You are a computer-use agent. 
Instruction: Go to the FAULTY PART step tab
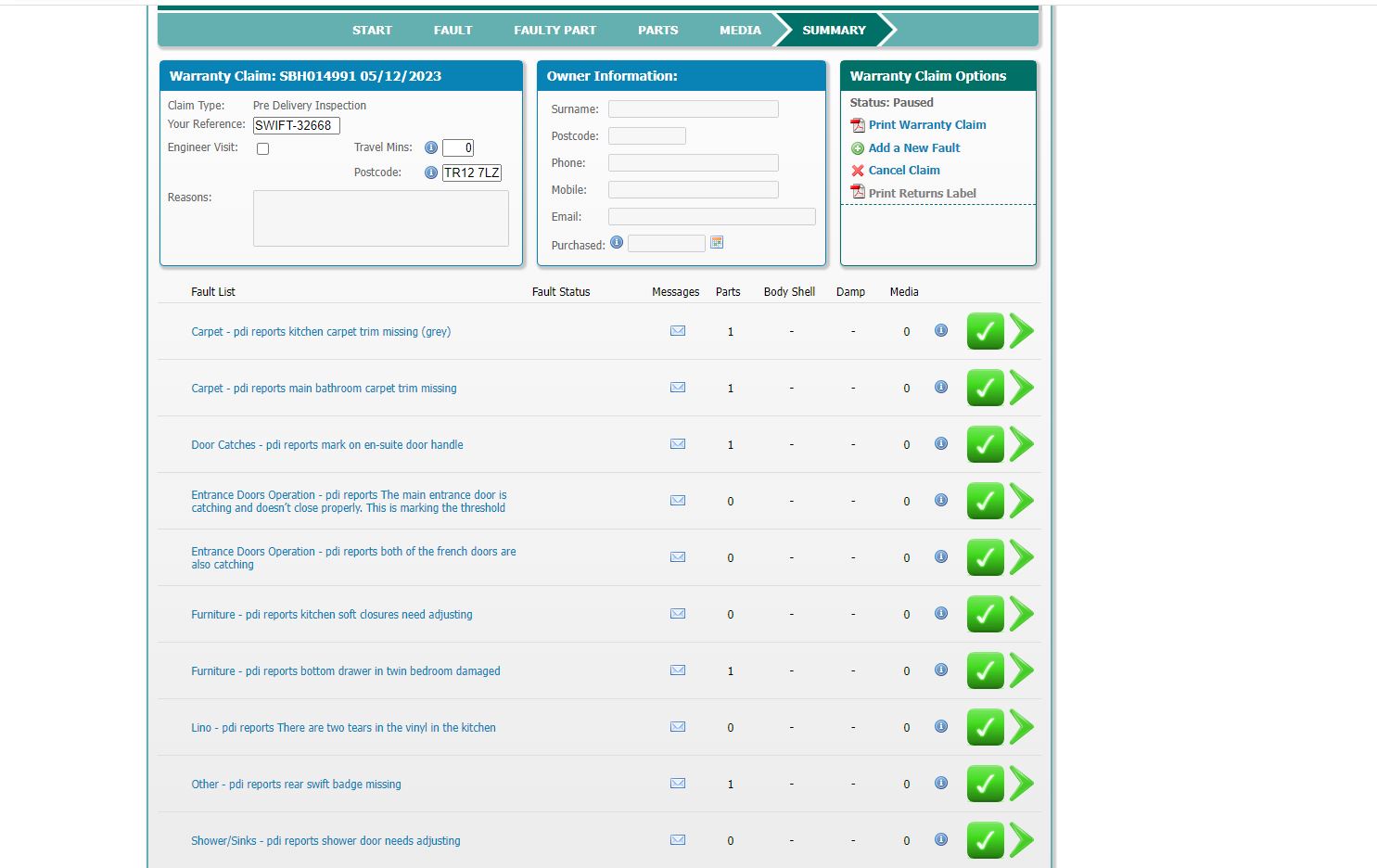pyautogui.click(x=555, y=30)
